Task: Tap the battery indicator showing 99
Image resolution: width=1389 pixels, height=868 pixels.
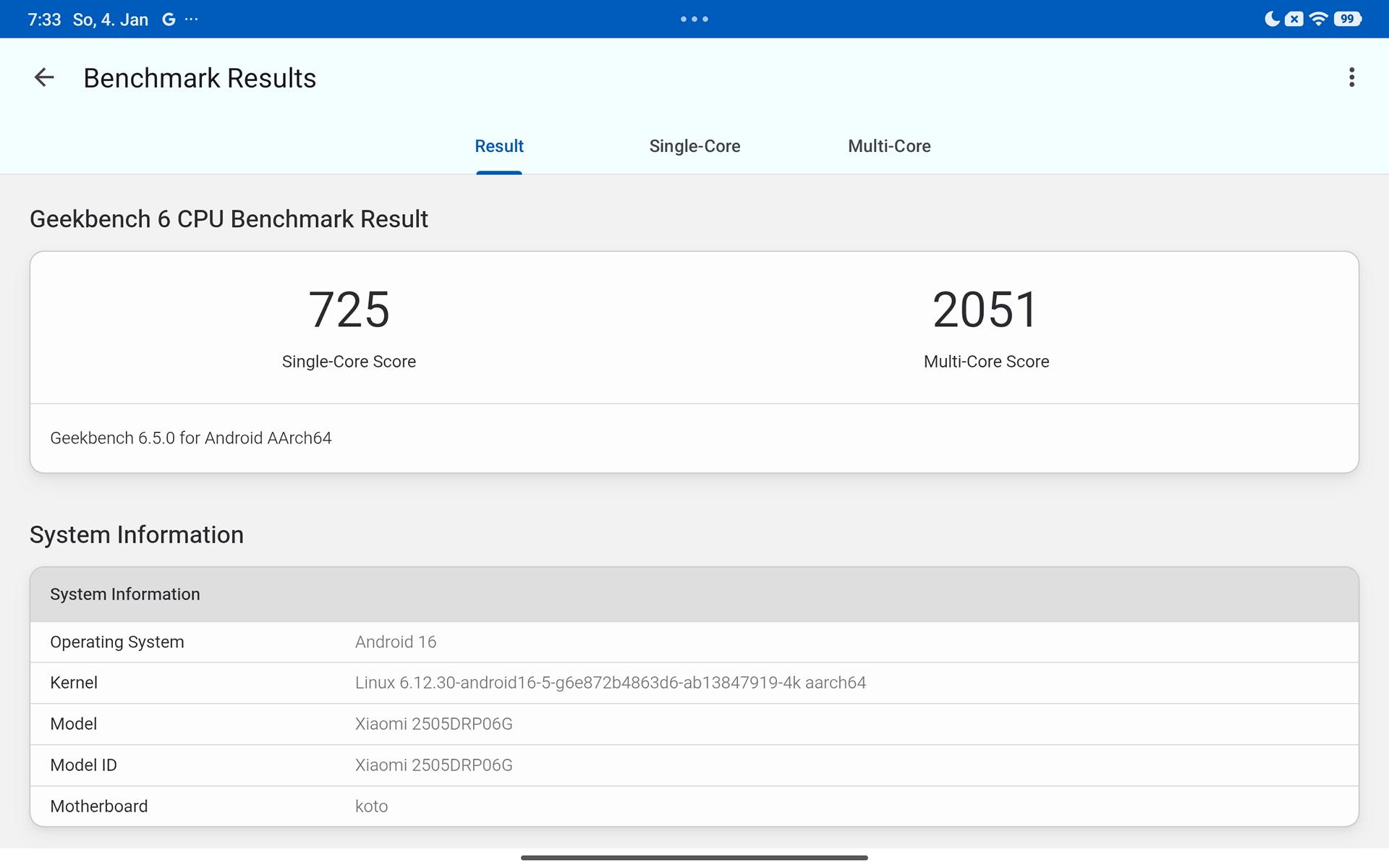Action: pyautogui.click(x=1347, y=20)
